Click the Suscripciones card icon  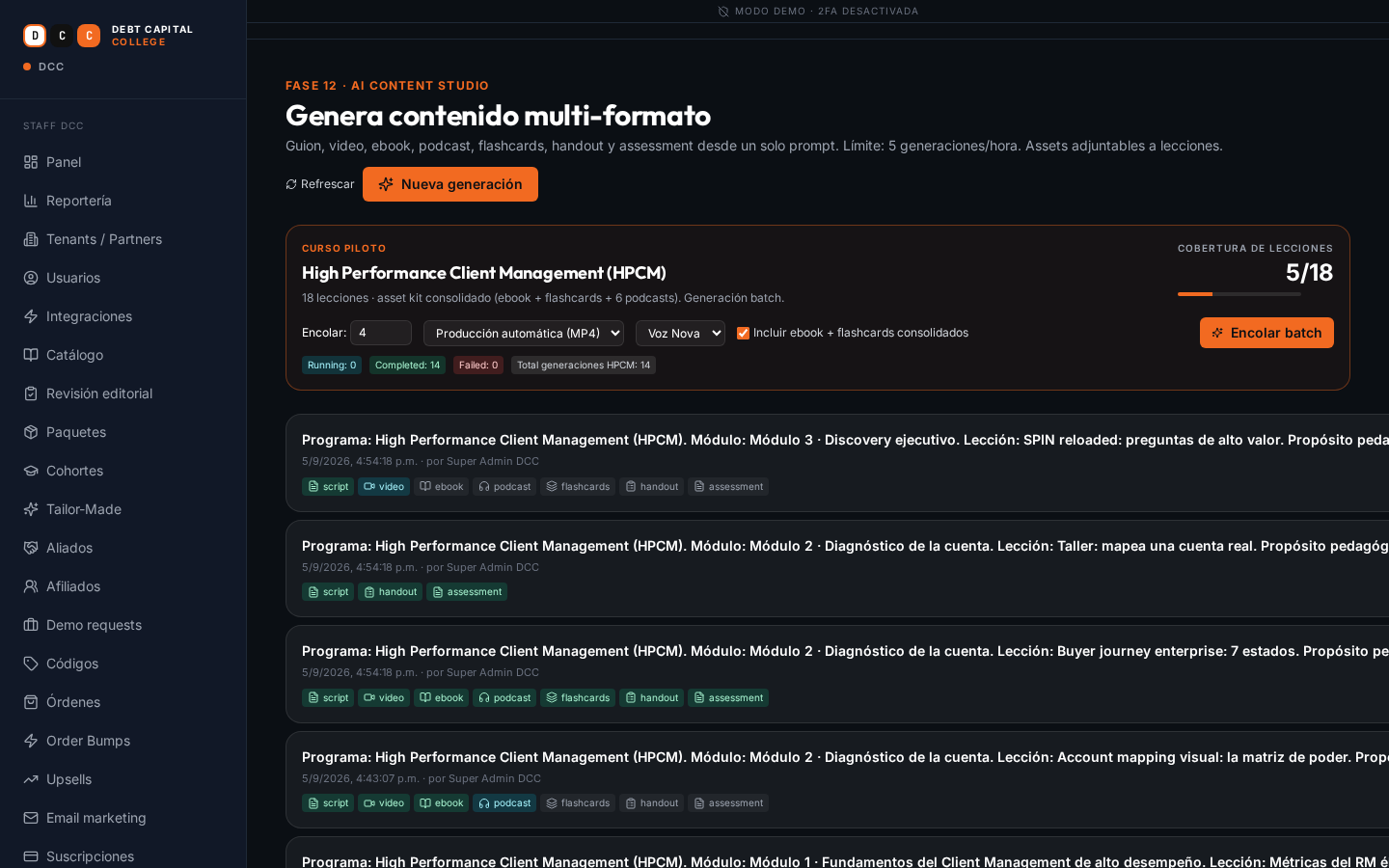31,856
